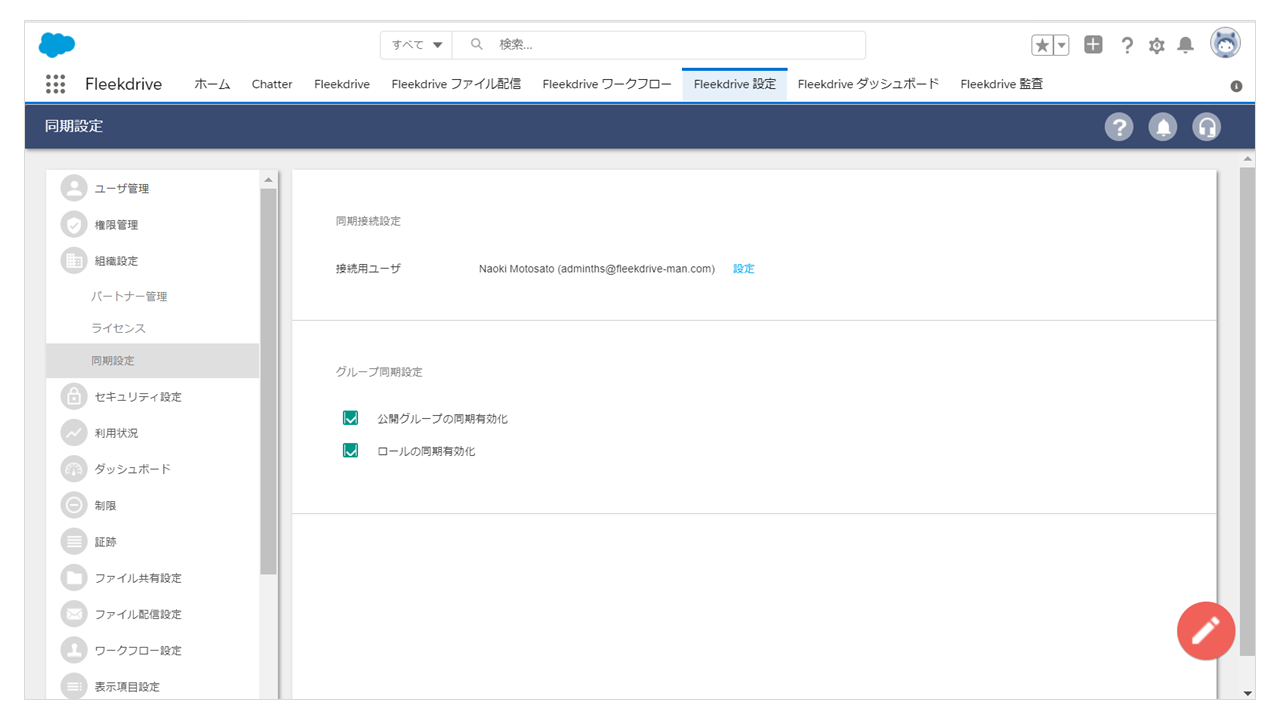
Task: Click the page scrollbar down arrow
Action: [x=1247, y=692]
